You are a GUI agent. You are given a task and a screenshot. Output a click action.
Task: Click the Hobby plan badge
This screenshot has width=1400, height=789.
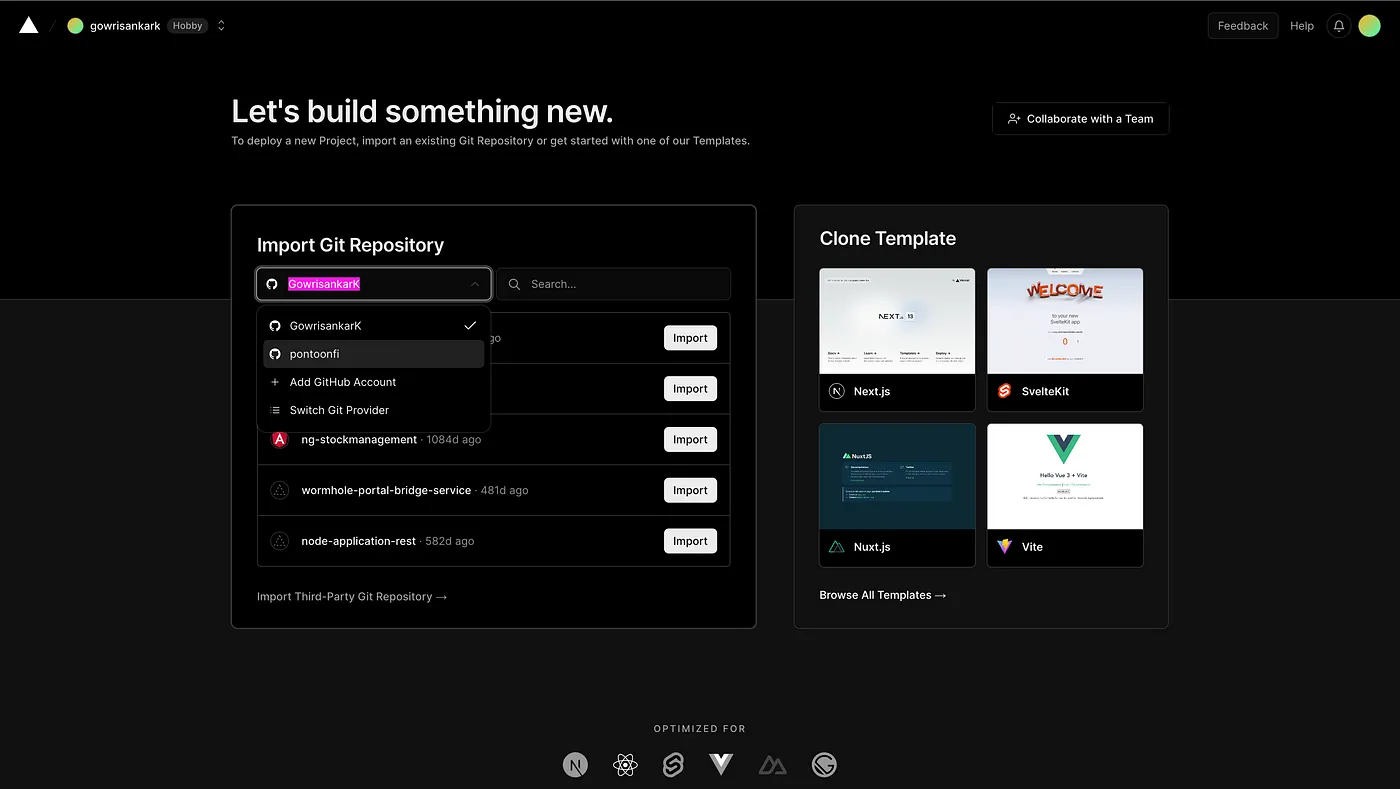pos(187,26)
